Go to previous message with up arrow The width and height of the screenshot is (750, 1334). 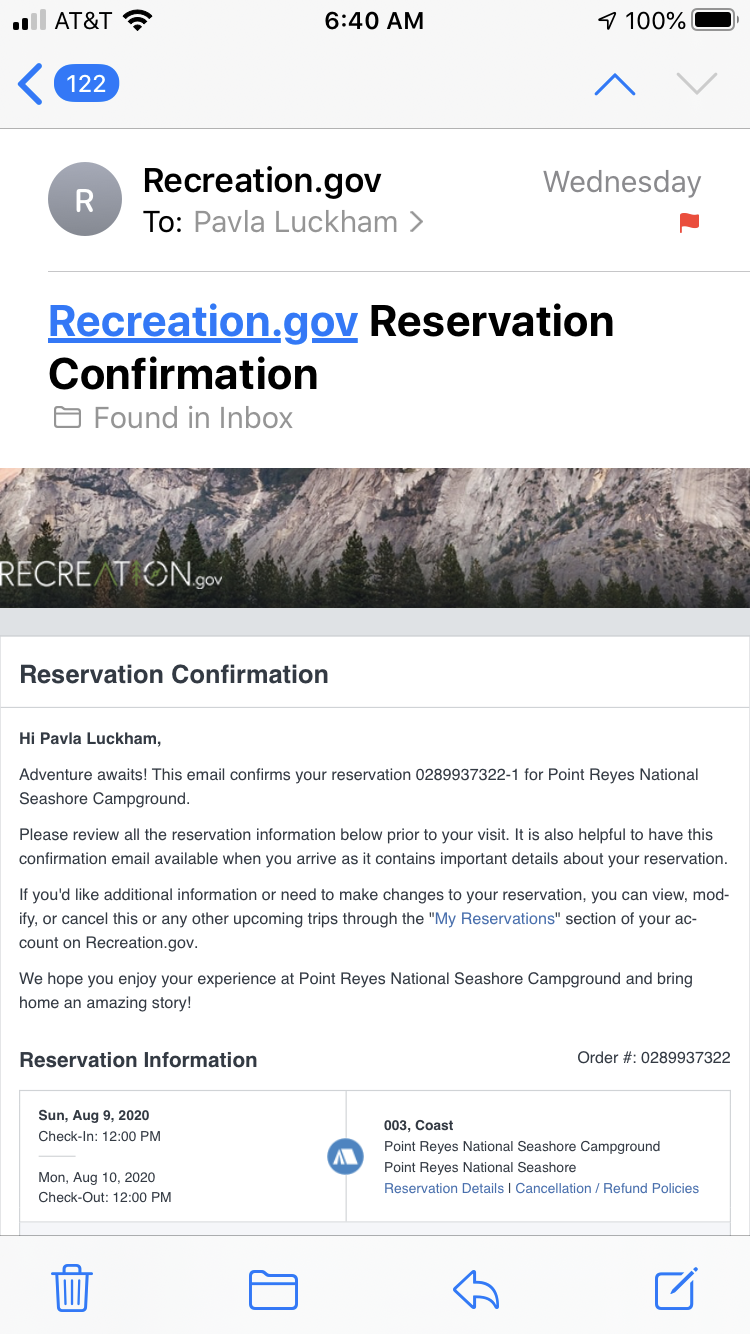point(615,85)
